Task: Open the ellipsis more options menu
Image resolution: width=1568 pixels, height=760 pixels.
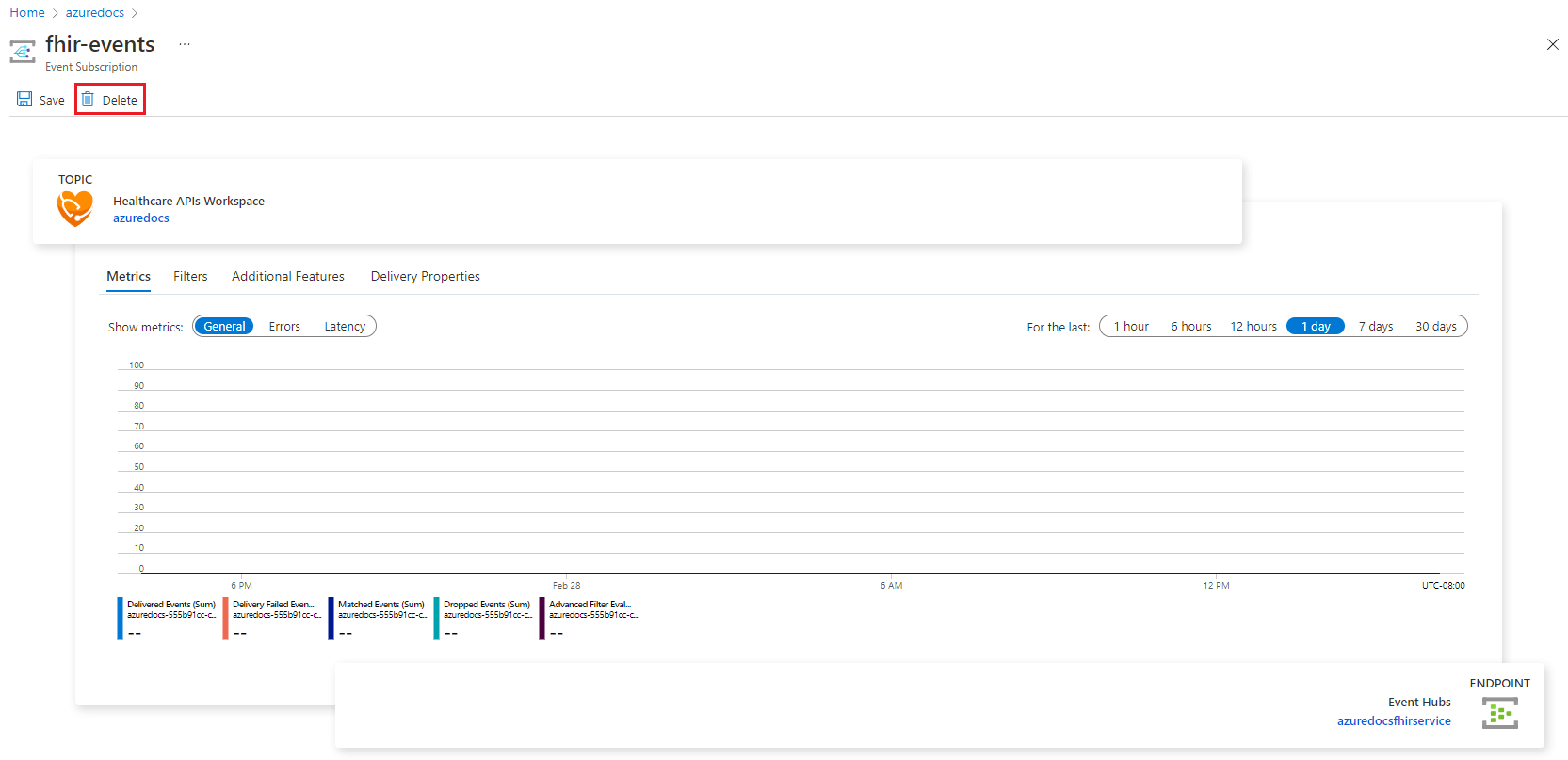Action: point(185,44)
